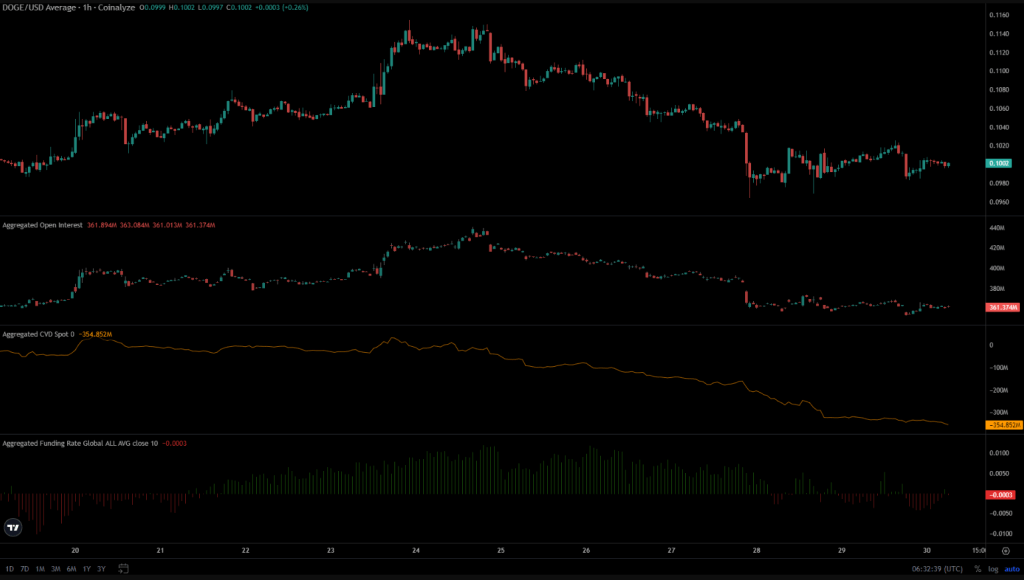Click the red 361.374M open interest label
This screenshot has width=1024, height=580.
tap(1002, 307)
